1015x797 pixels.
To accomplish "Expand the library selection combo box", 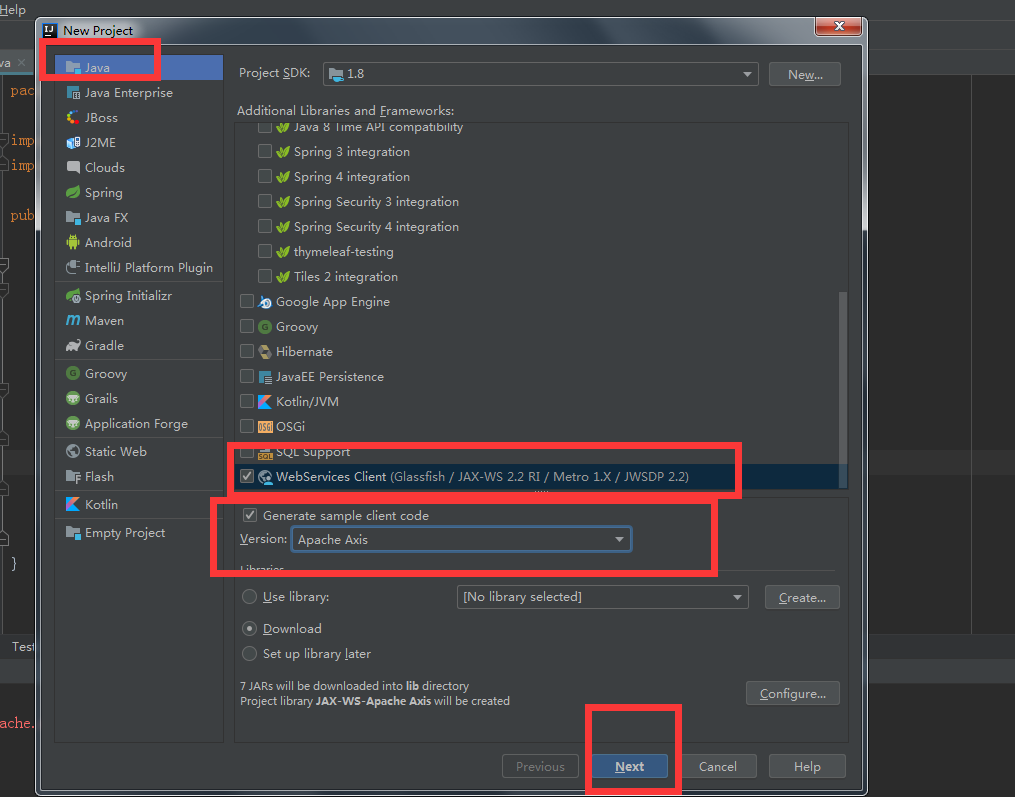I will (x=737, y=597).
